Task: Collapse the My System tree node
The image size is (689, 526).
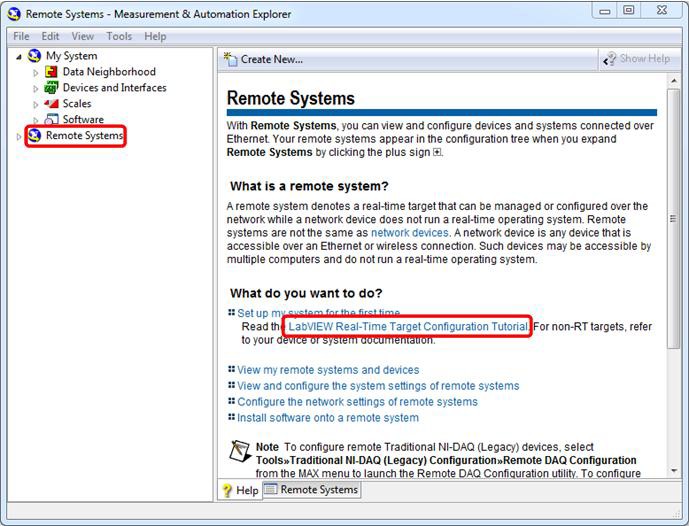Action: (19, 57)
